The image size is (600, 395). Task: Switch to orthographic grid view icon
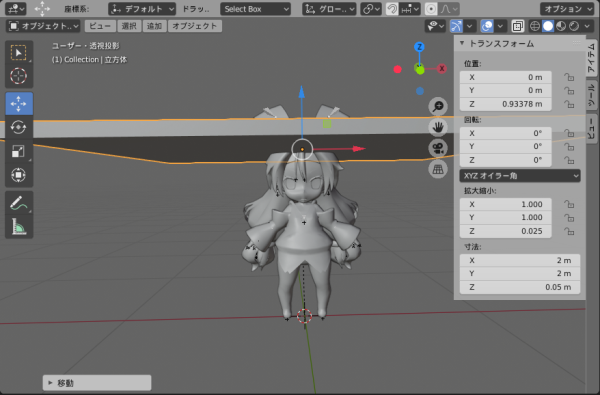pos(438,169)
